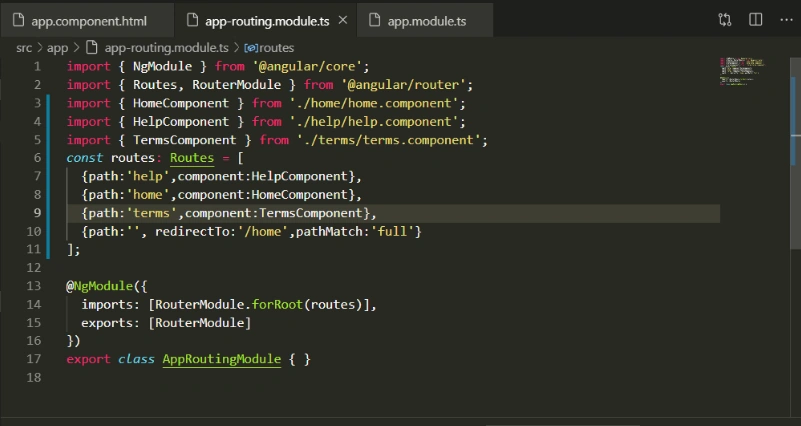
Task: Click '@angular/core' string on line 1
Action: (310, 66)
